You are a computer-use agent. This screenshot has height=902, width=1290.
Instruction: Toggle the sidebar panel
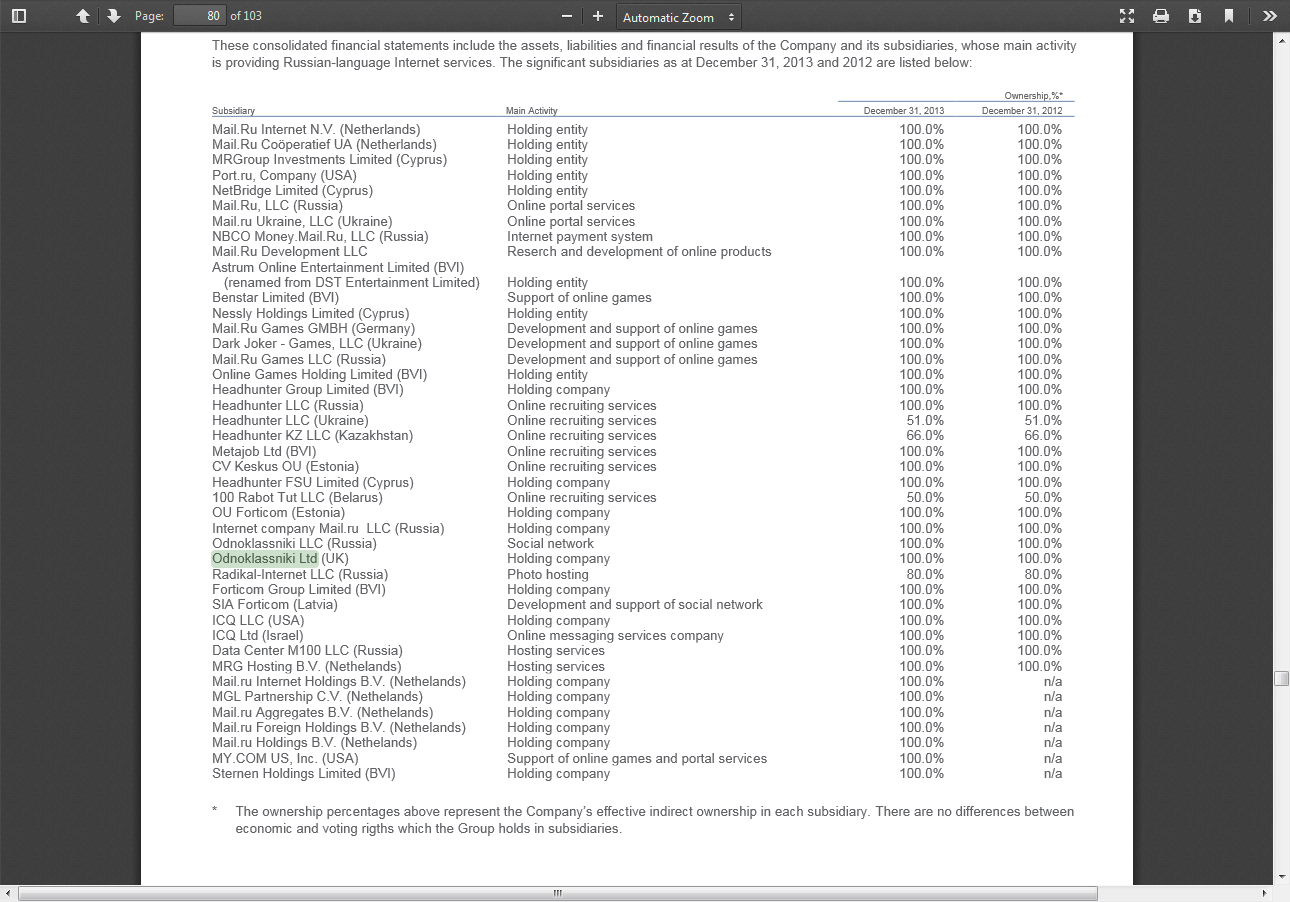point(19,16)
